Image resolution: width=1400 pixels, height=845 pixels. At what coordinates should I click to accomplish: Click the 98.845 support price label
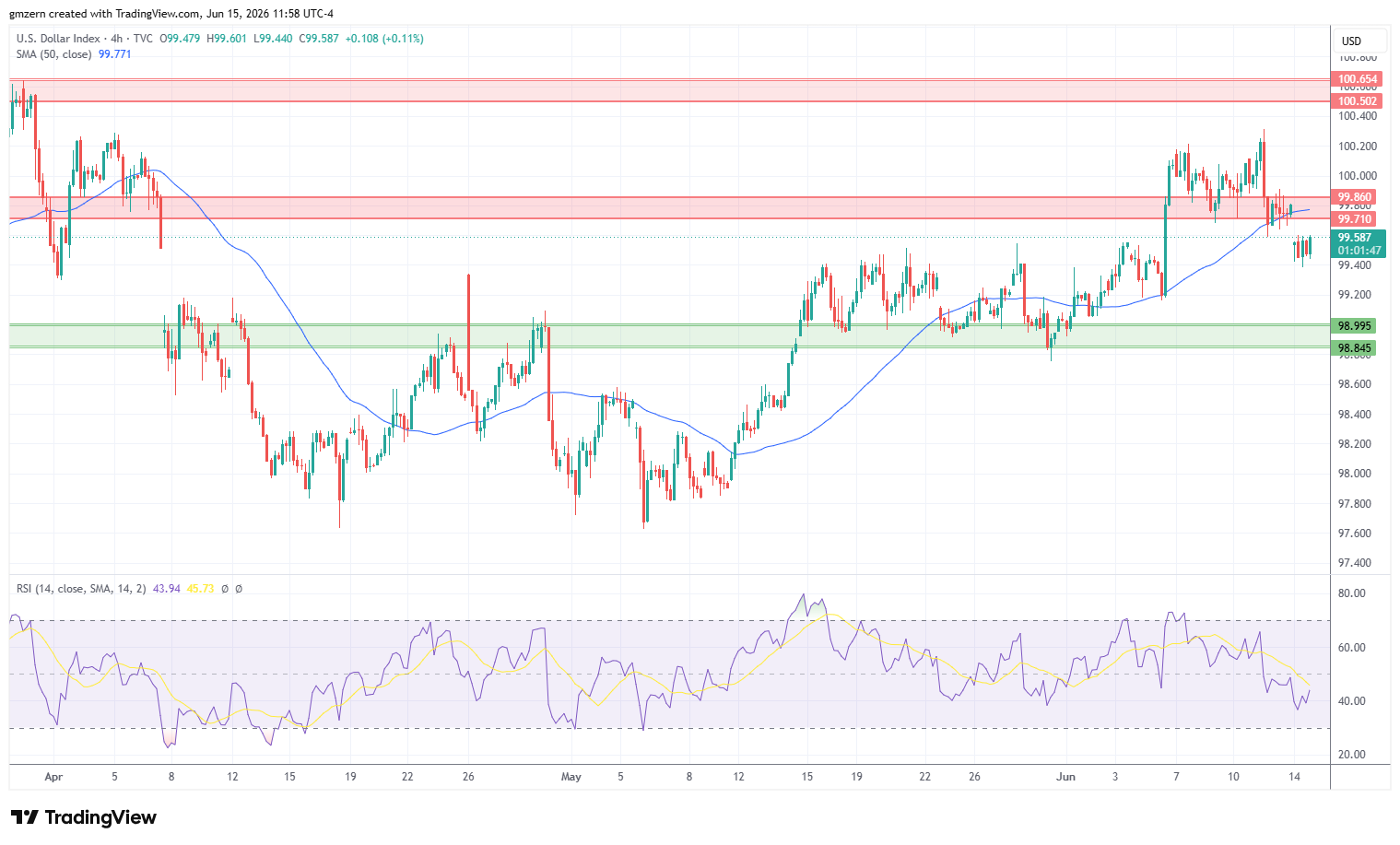tap(1355, 348)
